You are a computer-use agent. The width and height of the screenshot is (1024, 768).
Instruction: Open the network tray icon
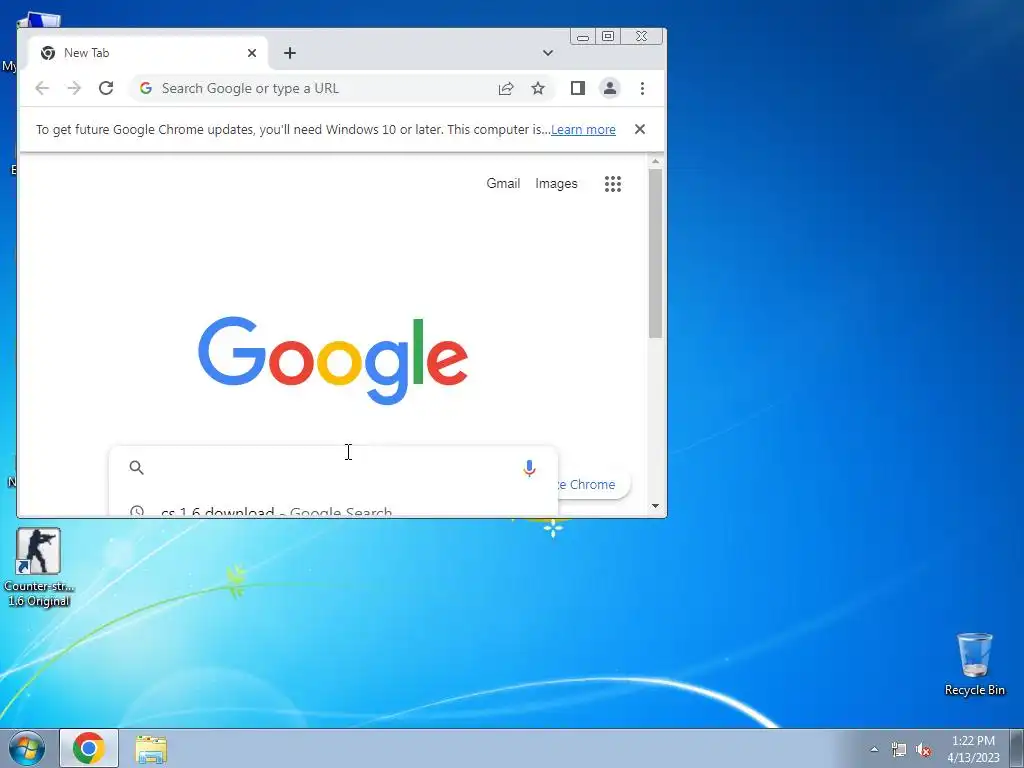pyautogui.click(x=899, y=750)
